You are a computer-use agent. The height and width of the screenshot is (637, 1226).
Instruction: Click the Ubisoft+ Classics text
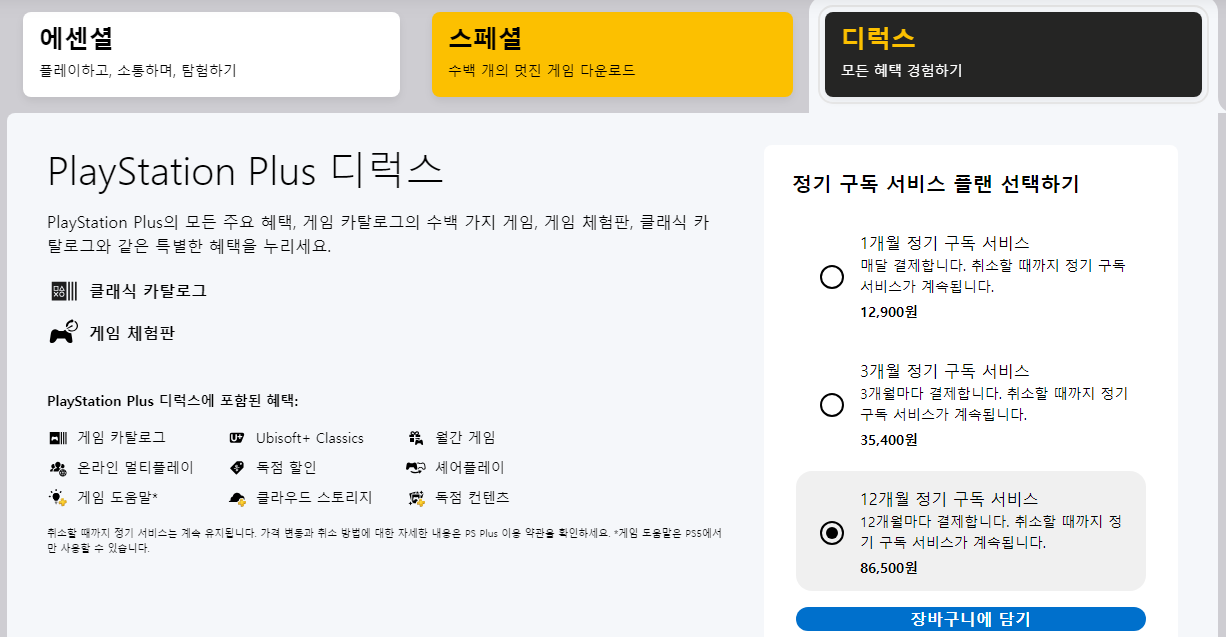pyautogui.click(x=310, y=438)
